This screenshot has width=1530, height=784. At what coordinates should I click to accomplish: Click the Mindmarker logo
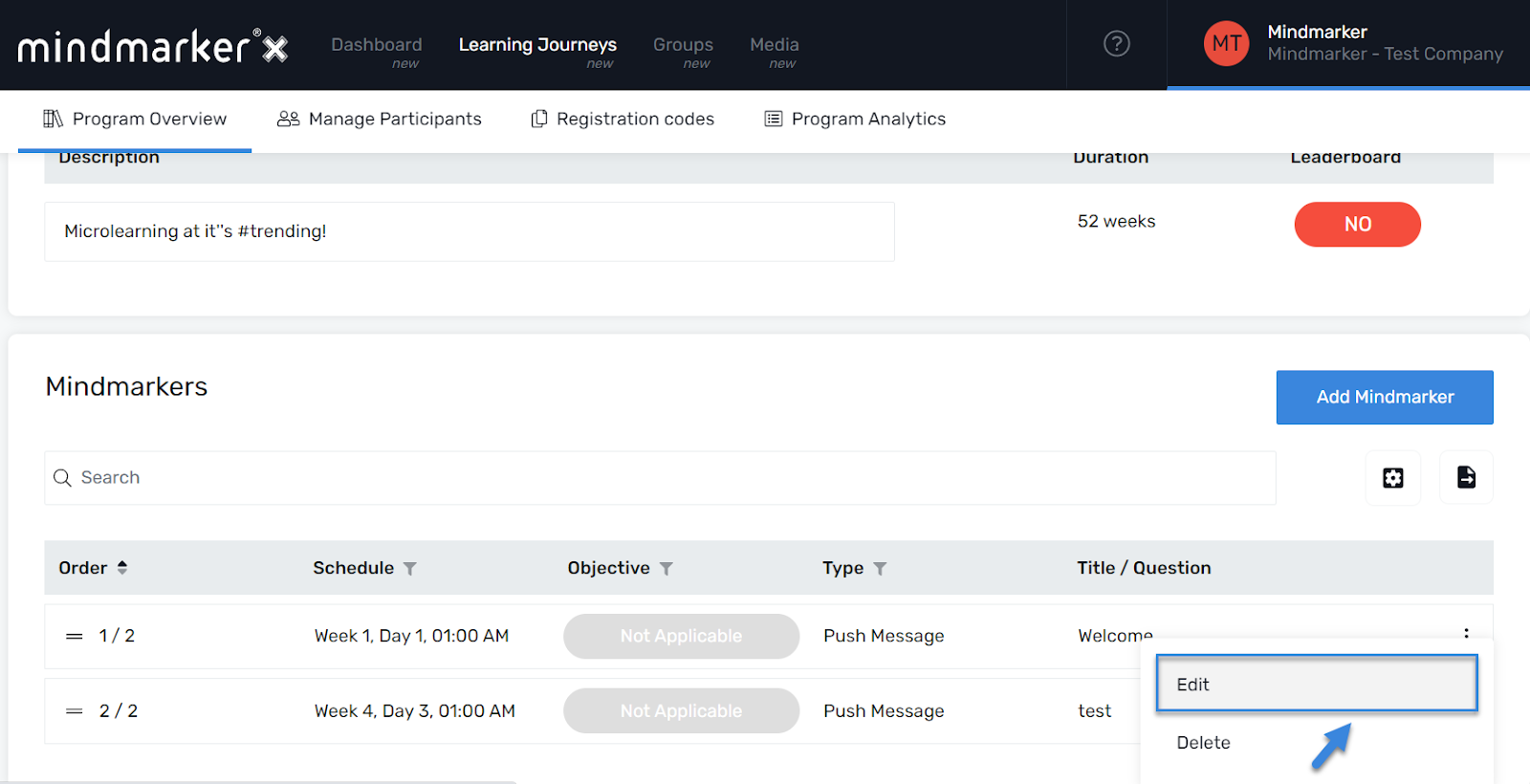point(153,46)
